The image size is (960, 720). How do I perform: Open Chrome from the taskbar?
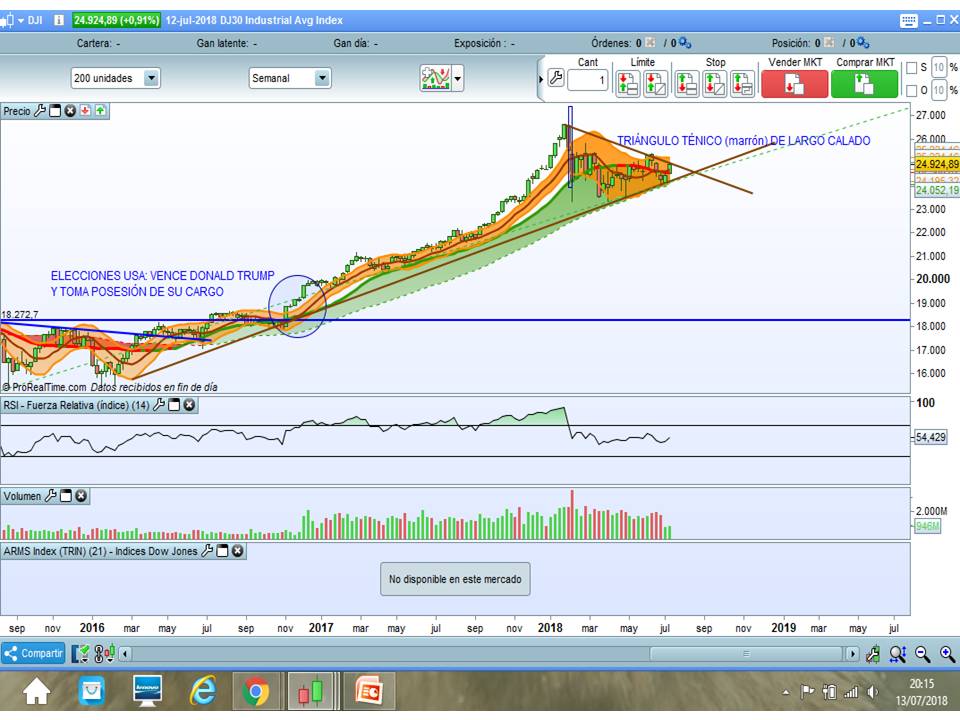pos(258,690)
